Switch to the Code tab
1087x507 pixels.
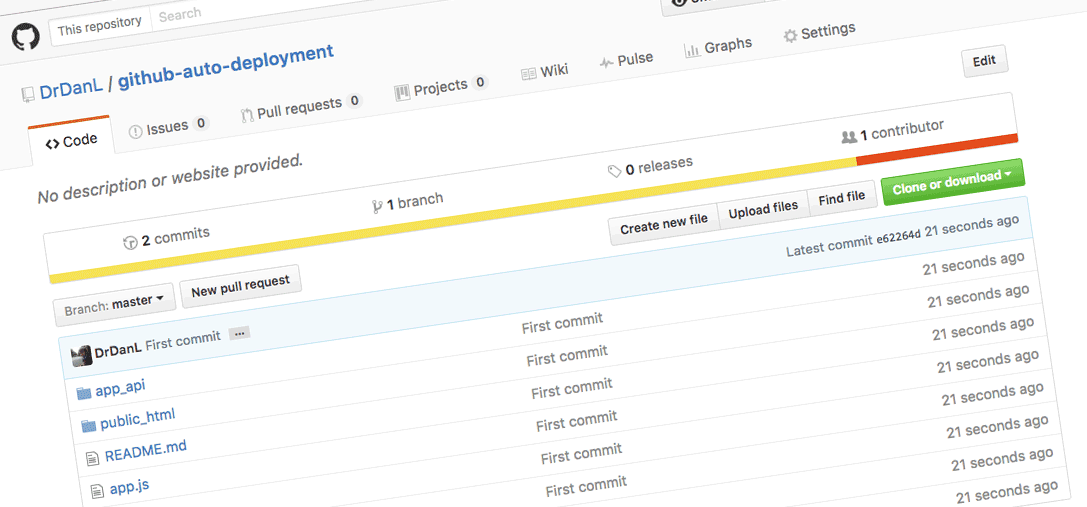pos(71,141)
